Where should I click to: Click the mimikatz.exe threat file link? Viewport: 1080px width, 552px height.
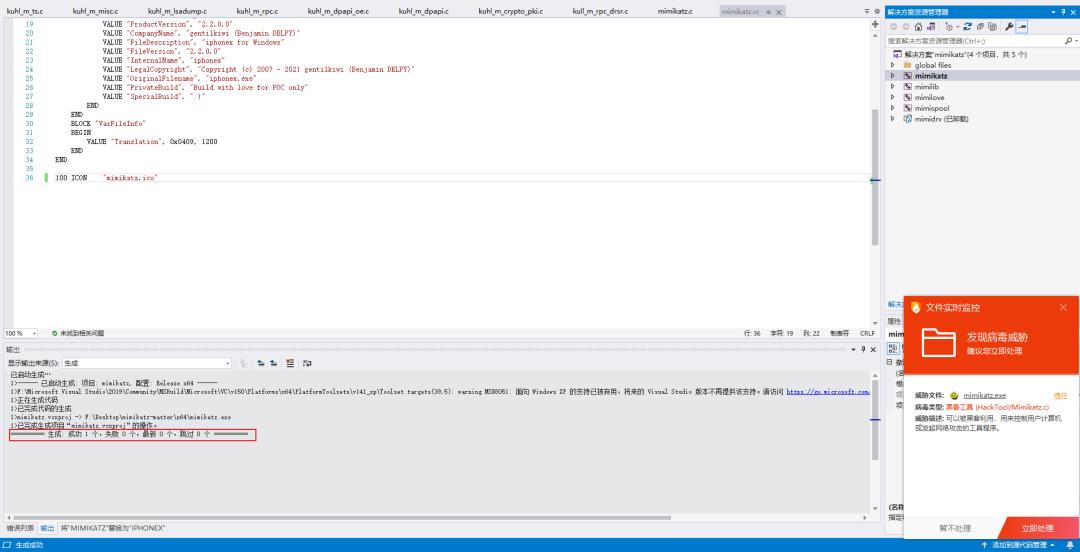tap(984, 396)
